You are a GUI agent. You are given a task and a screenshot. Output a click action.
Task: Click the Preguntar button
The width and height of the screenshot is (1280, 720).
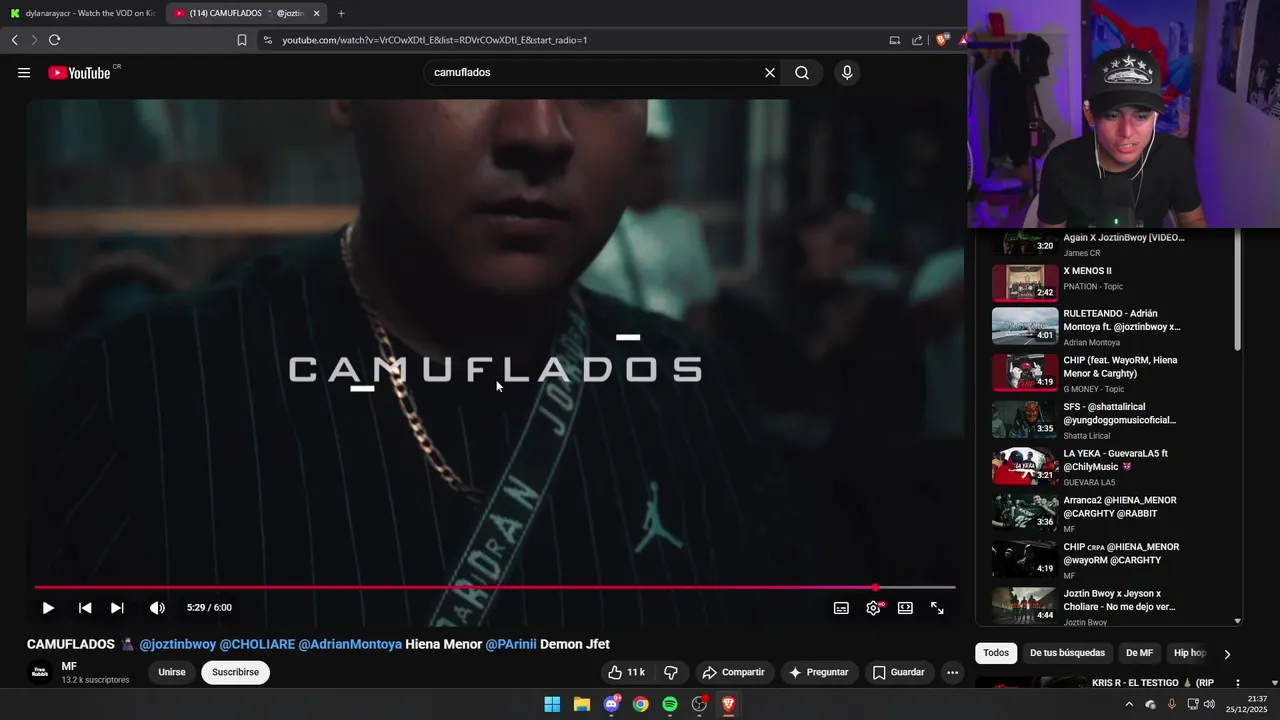tap(819, 672)
